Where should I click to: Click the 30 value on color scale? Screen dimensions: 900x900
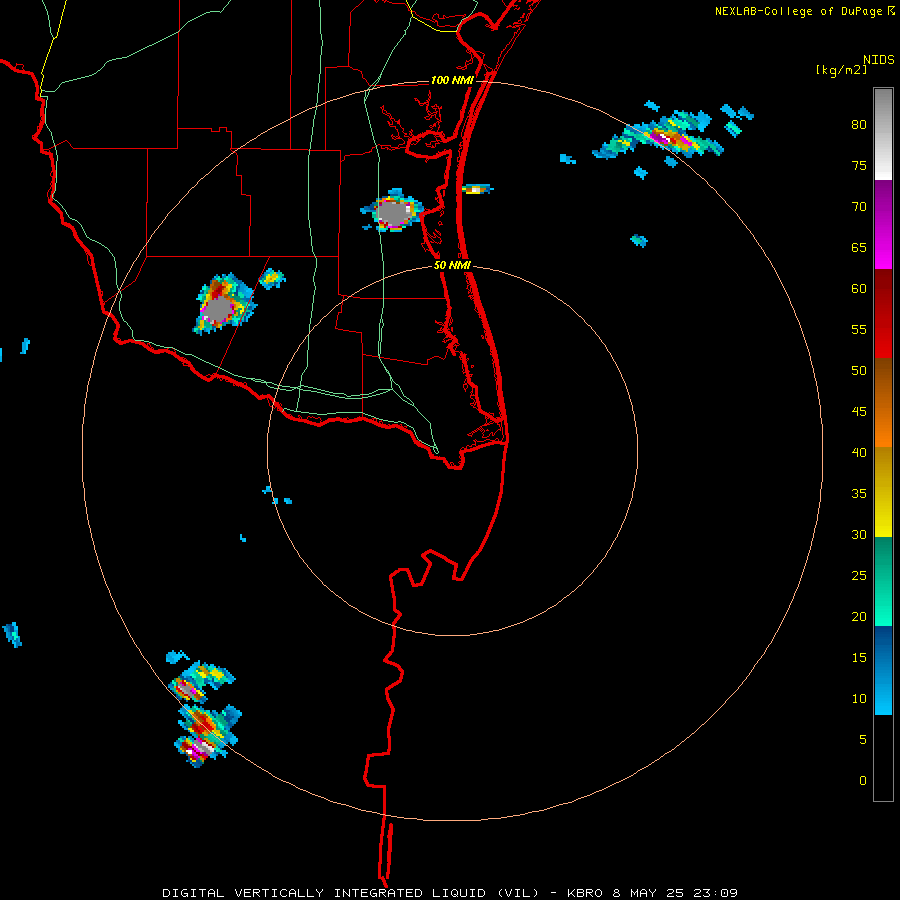coord(859,534)
